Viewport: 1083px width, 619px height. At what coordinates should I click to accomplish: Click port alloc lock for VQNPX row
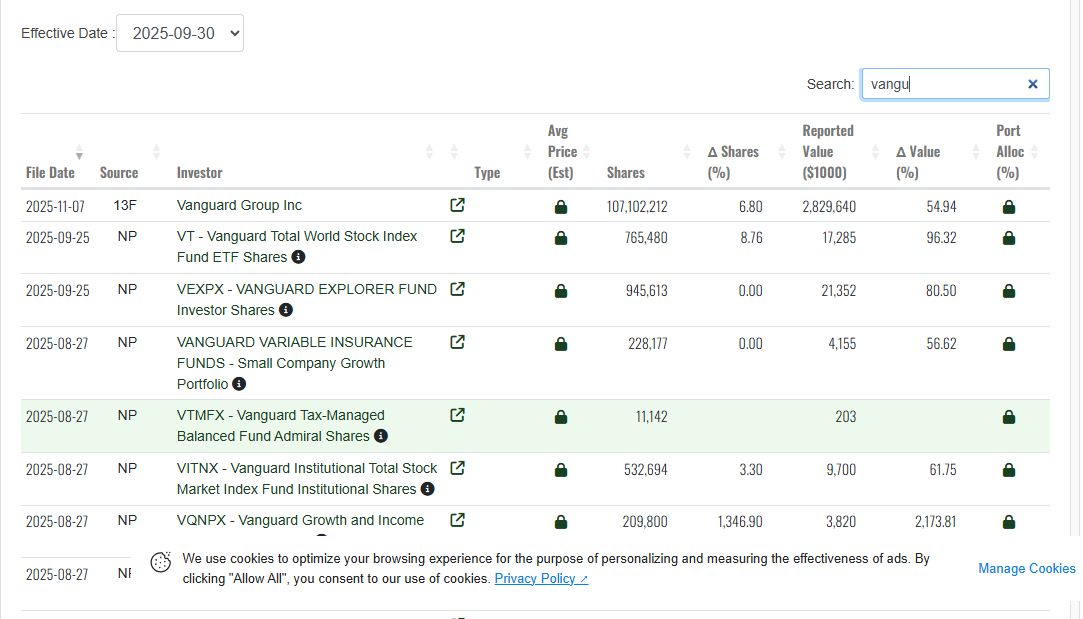click(1008, 522)
